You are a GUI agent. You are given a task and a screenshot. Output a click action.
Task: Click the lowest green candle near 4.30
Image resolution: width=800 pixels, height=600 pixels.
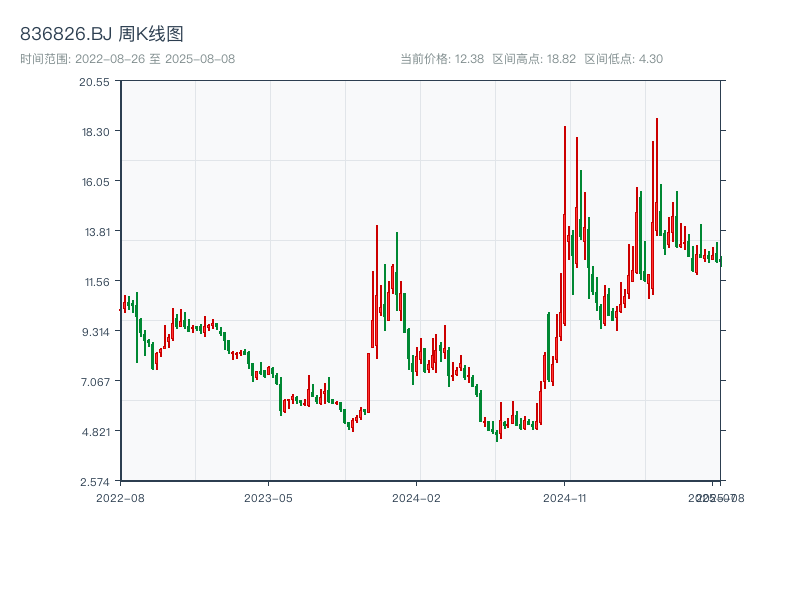click(497, 436)
